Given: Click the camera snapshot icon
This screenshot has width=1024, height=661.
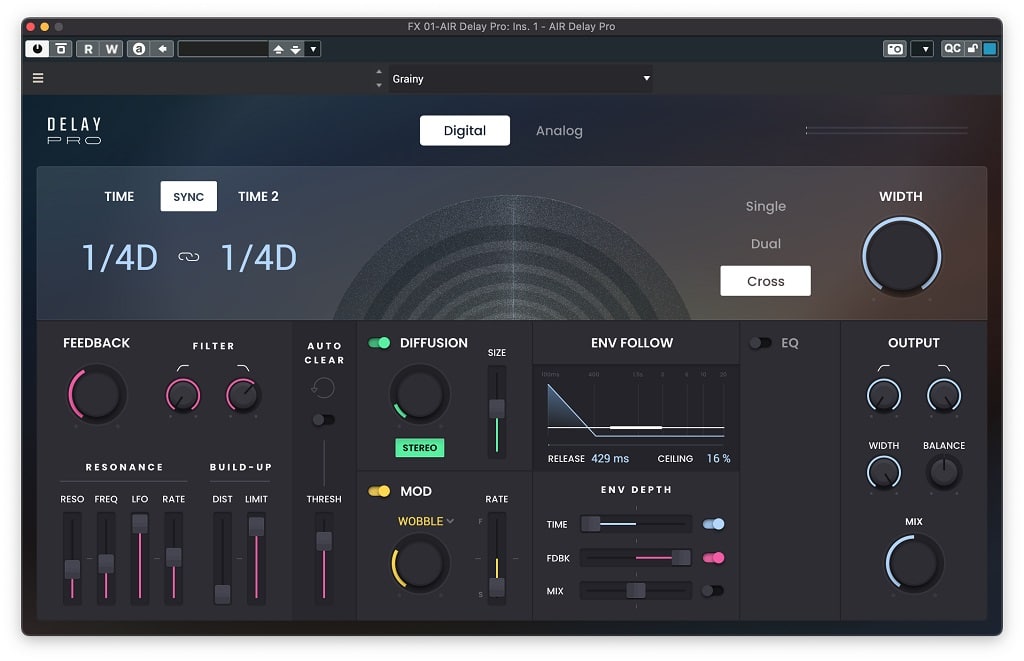Looking at the screenshot, I should click(895, 49).
